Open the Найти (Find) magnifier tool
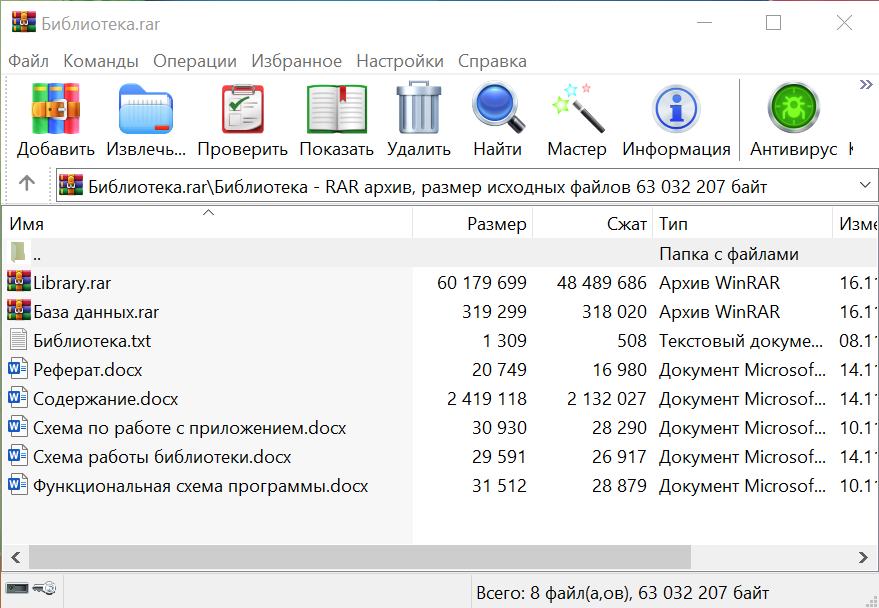The height and width of the screenshot is (608, 879). [x=497, y=109]
